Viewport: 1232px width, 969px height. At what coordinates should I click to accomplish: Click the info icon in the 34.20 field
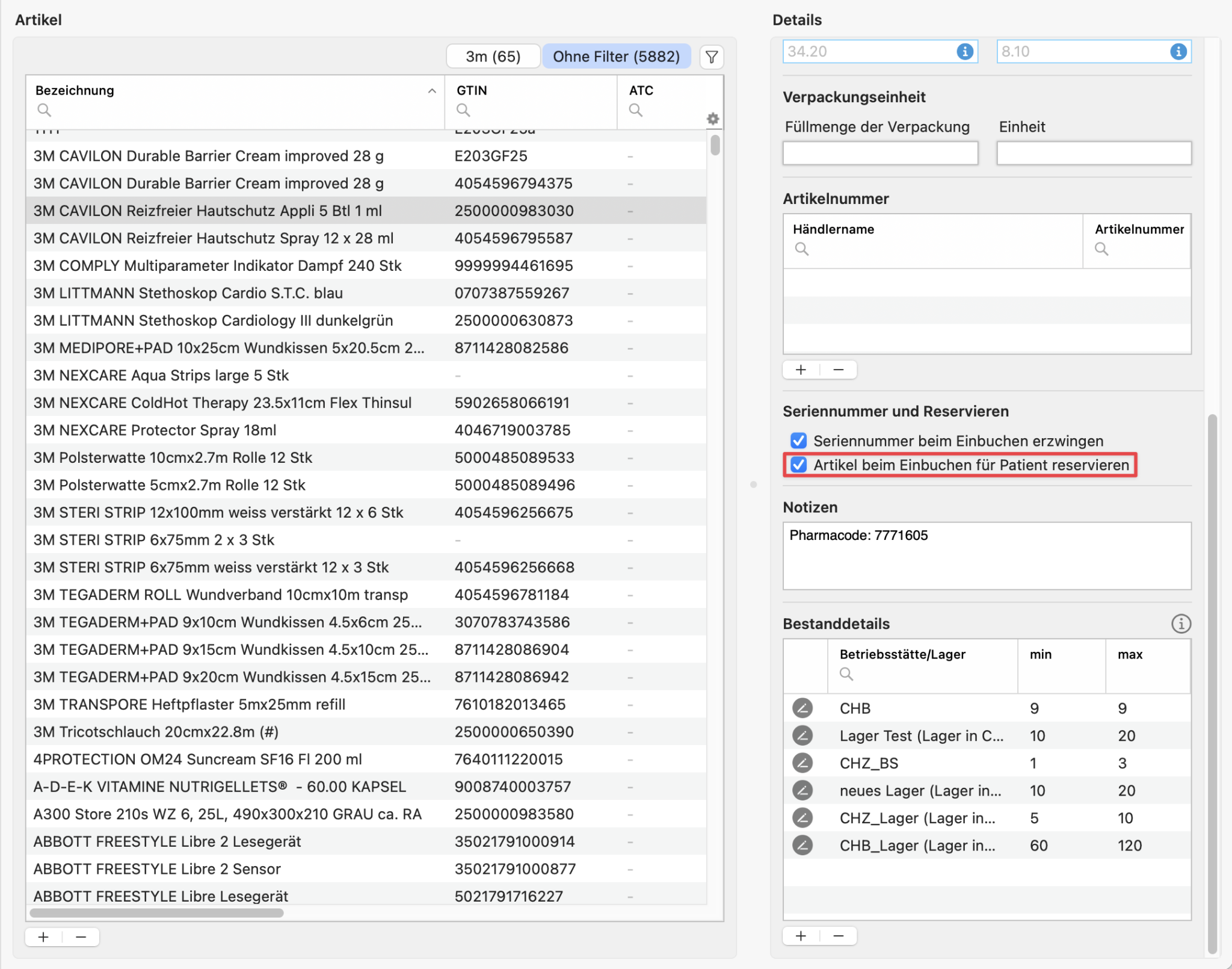965,52
